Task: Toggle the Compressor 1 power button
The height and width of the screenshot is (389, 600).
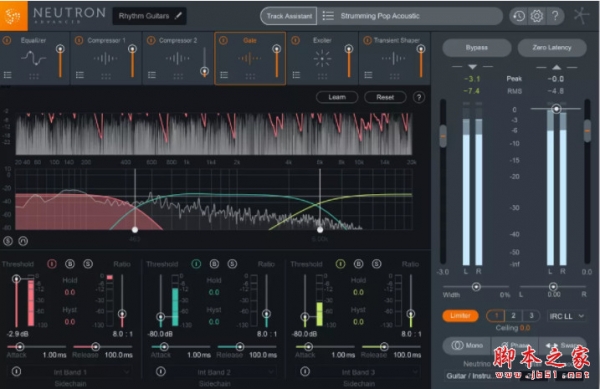Action: click(x=79, y=40)
